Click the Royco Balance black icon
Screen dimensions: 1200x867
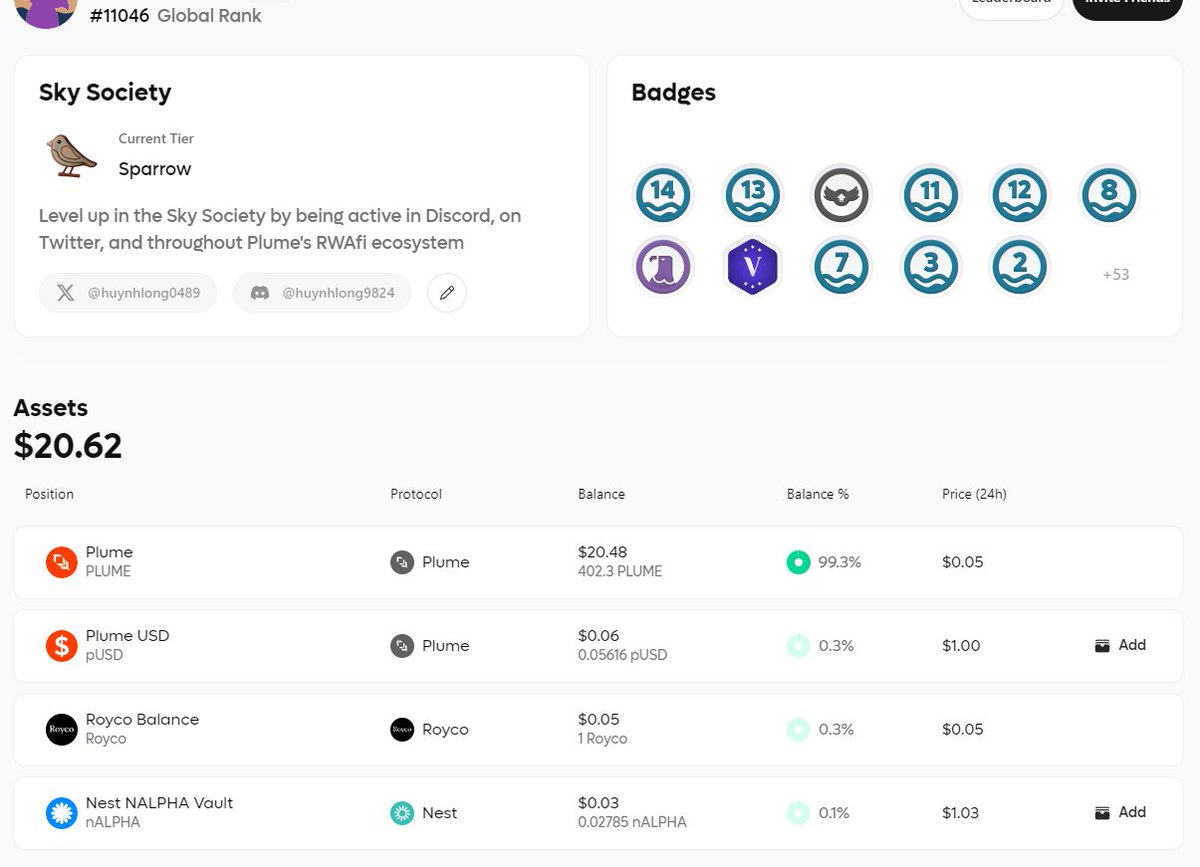pos(62,730)
